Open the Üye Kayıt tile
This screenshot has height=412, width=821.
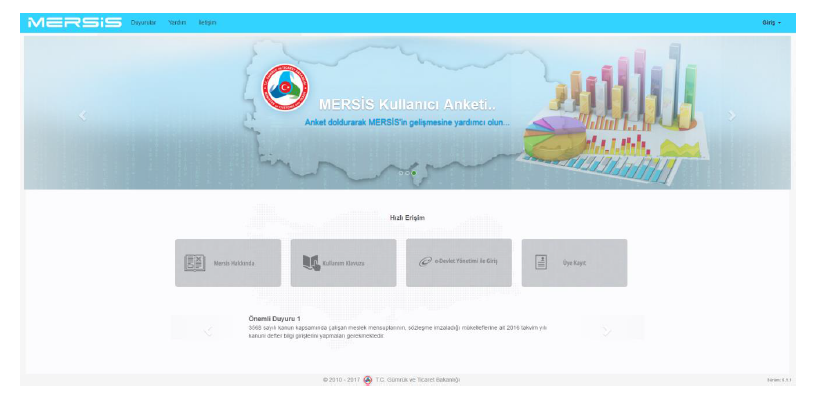pos(574,263)
